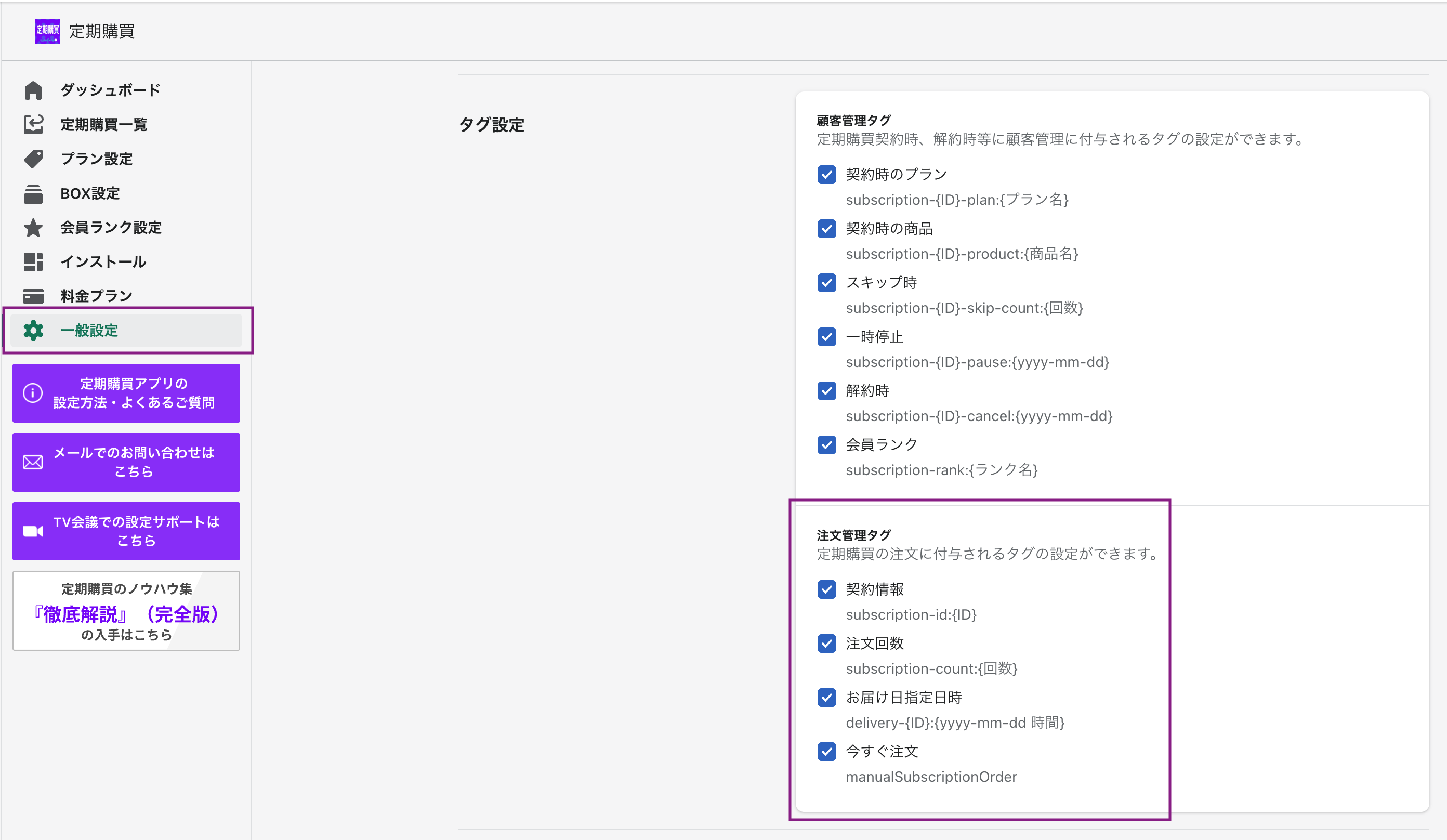Image resolution: width=1447 pixels, height=840 pixels.
Task: Click the member rank (会員ランク設定) star icon
Action: [33, 227]
